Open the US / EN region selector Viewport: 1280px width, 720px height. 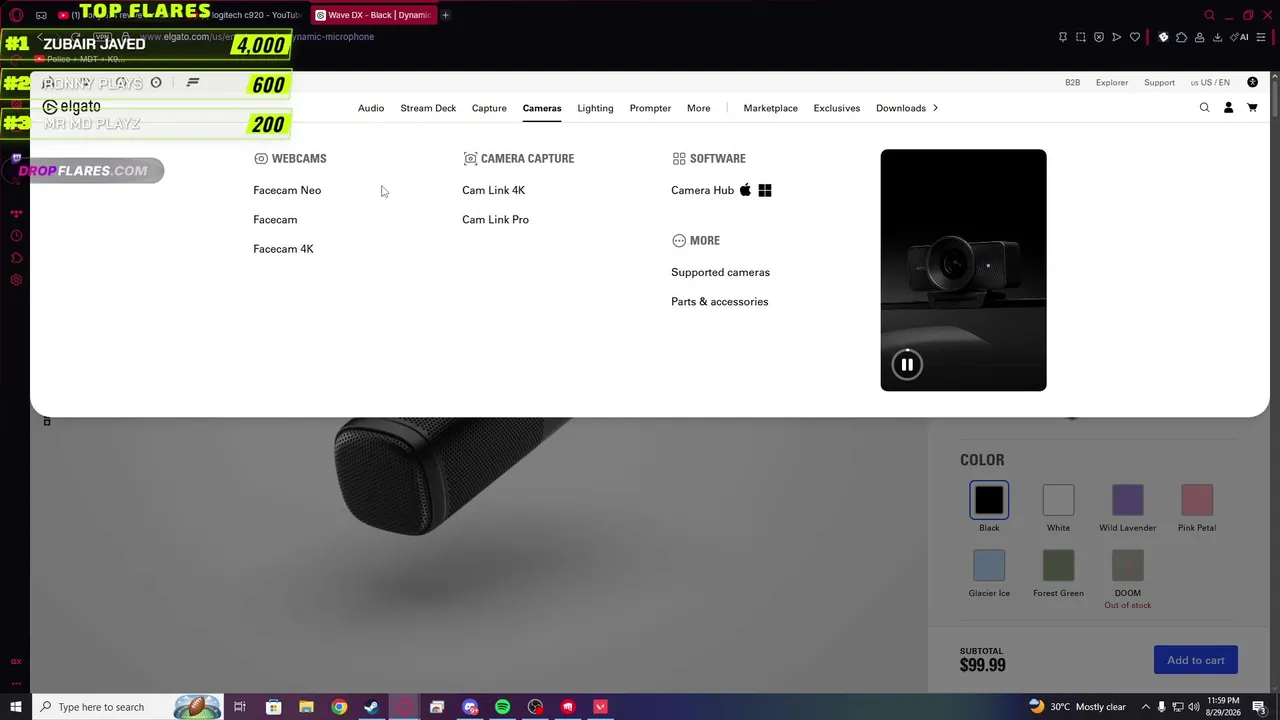1210,82
